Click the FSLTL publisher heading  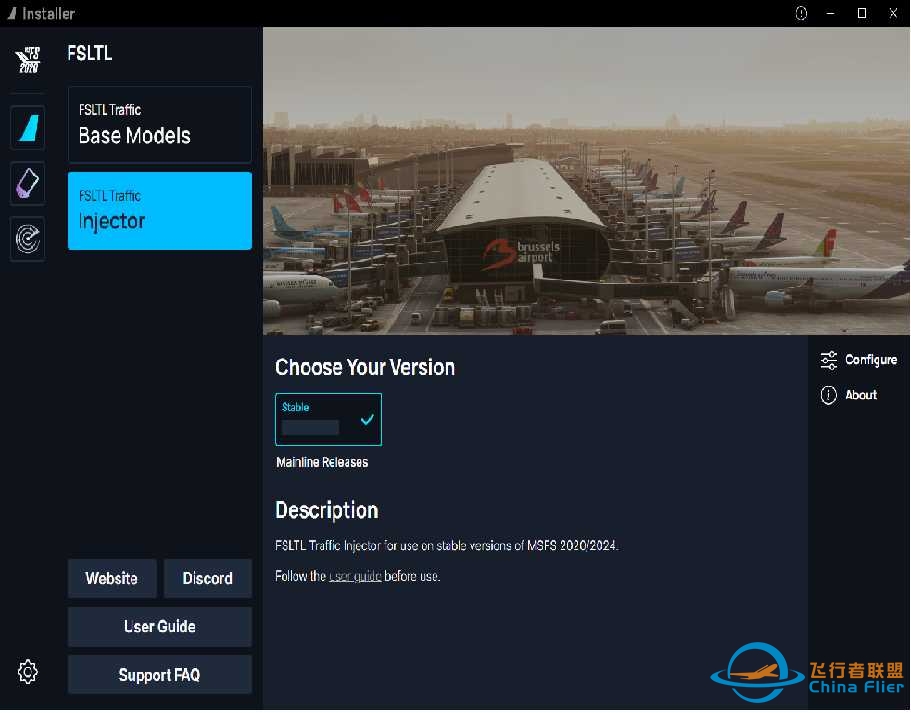[89, 53]
